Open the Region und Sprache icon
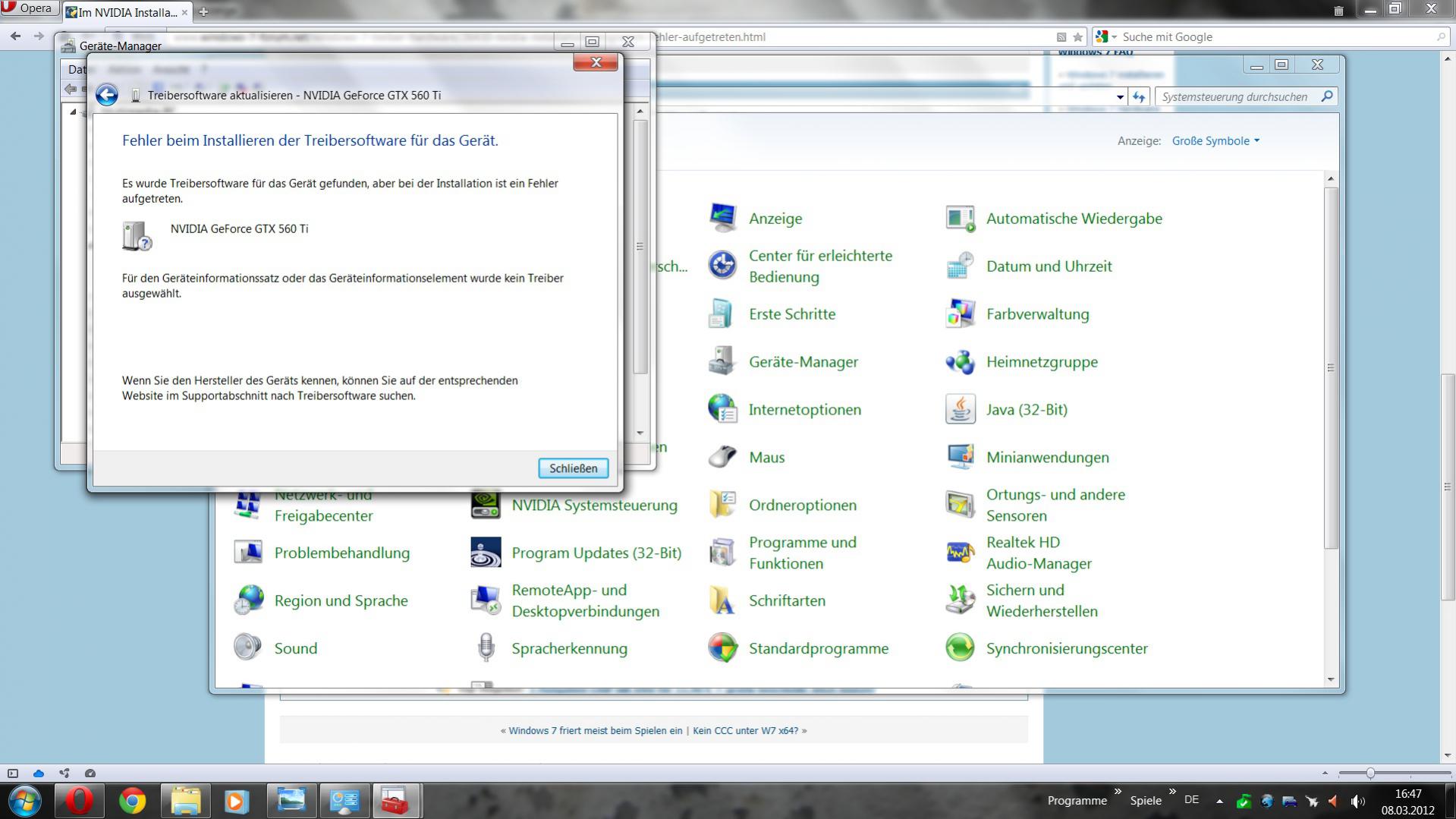Viewport: 1456px width, 819px height. pos(248,601)
